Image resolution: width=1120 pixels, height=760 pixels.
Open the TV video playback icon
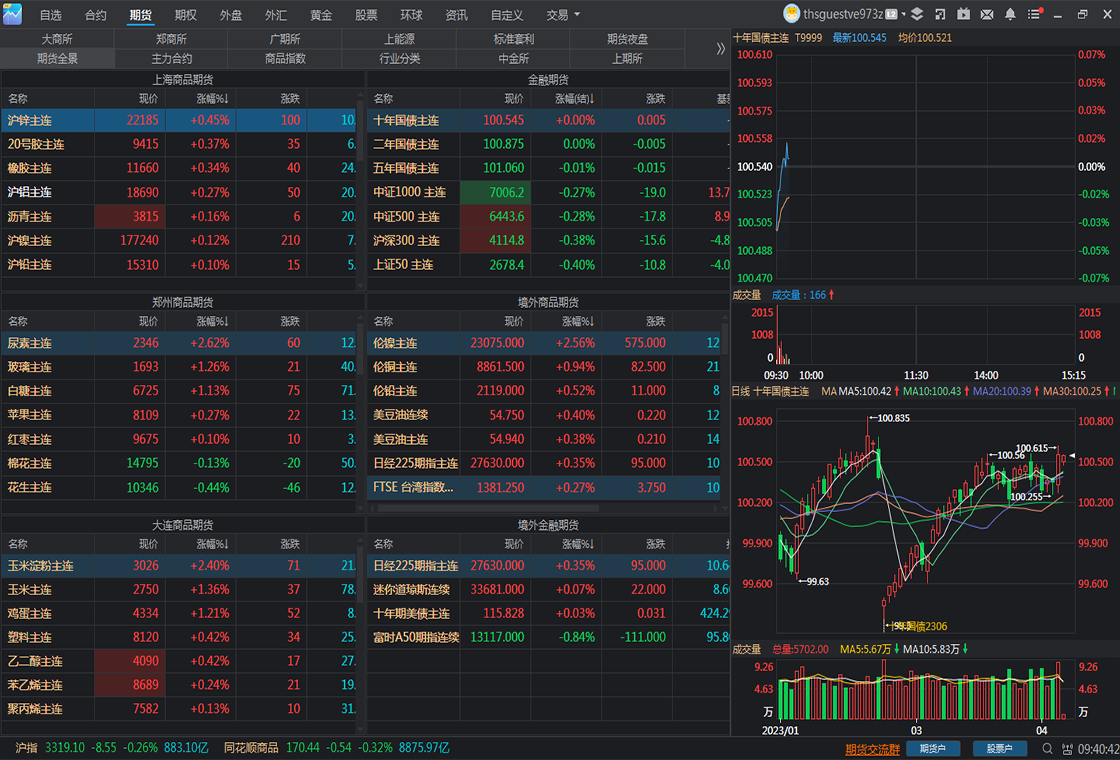[964, 14]
